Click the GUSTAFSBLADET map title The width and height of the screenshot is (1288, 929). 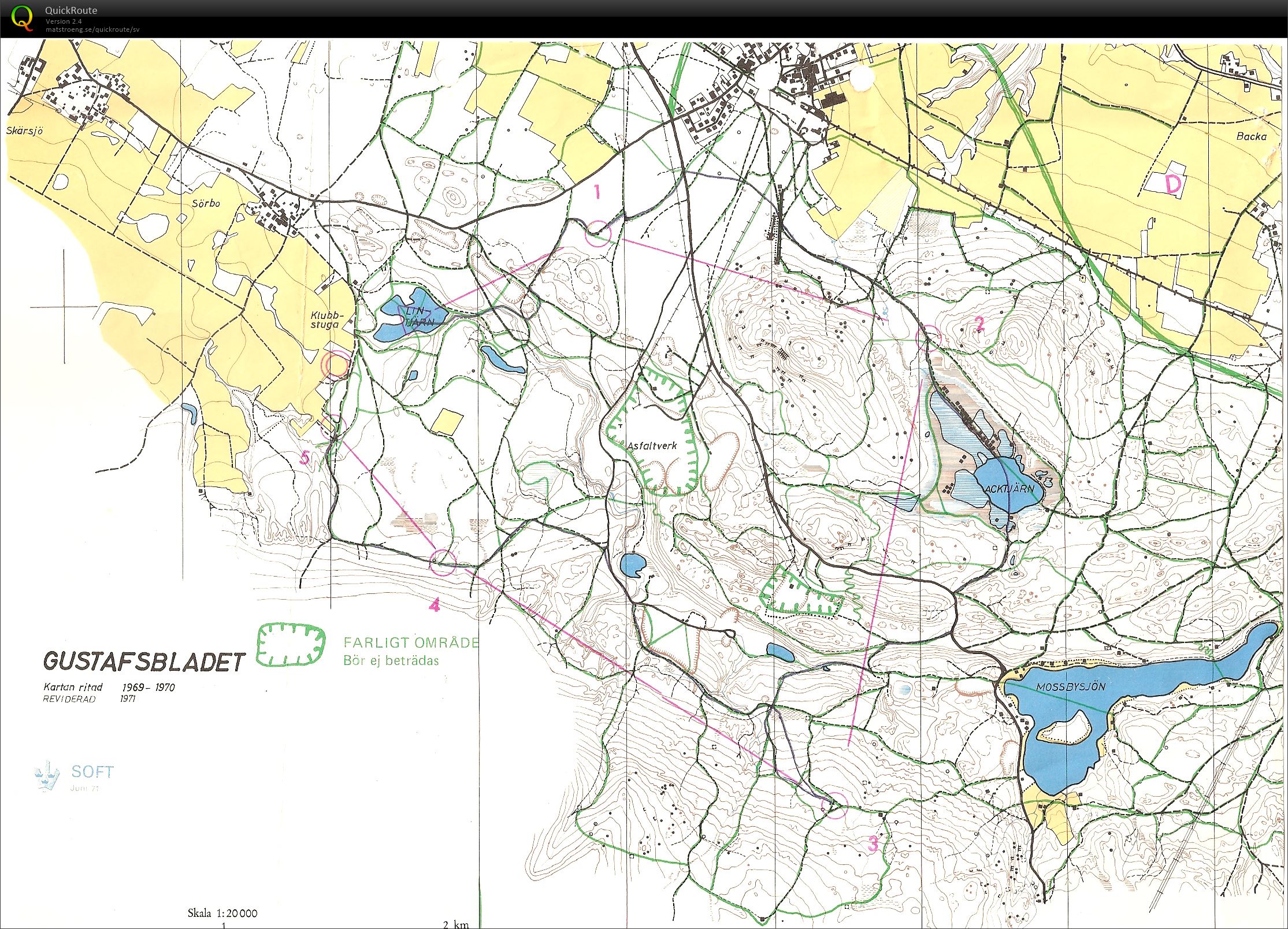point(144,662)
